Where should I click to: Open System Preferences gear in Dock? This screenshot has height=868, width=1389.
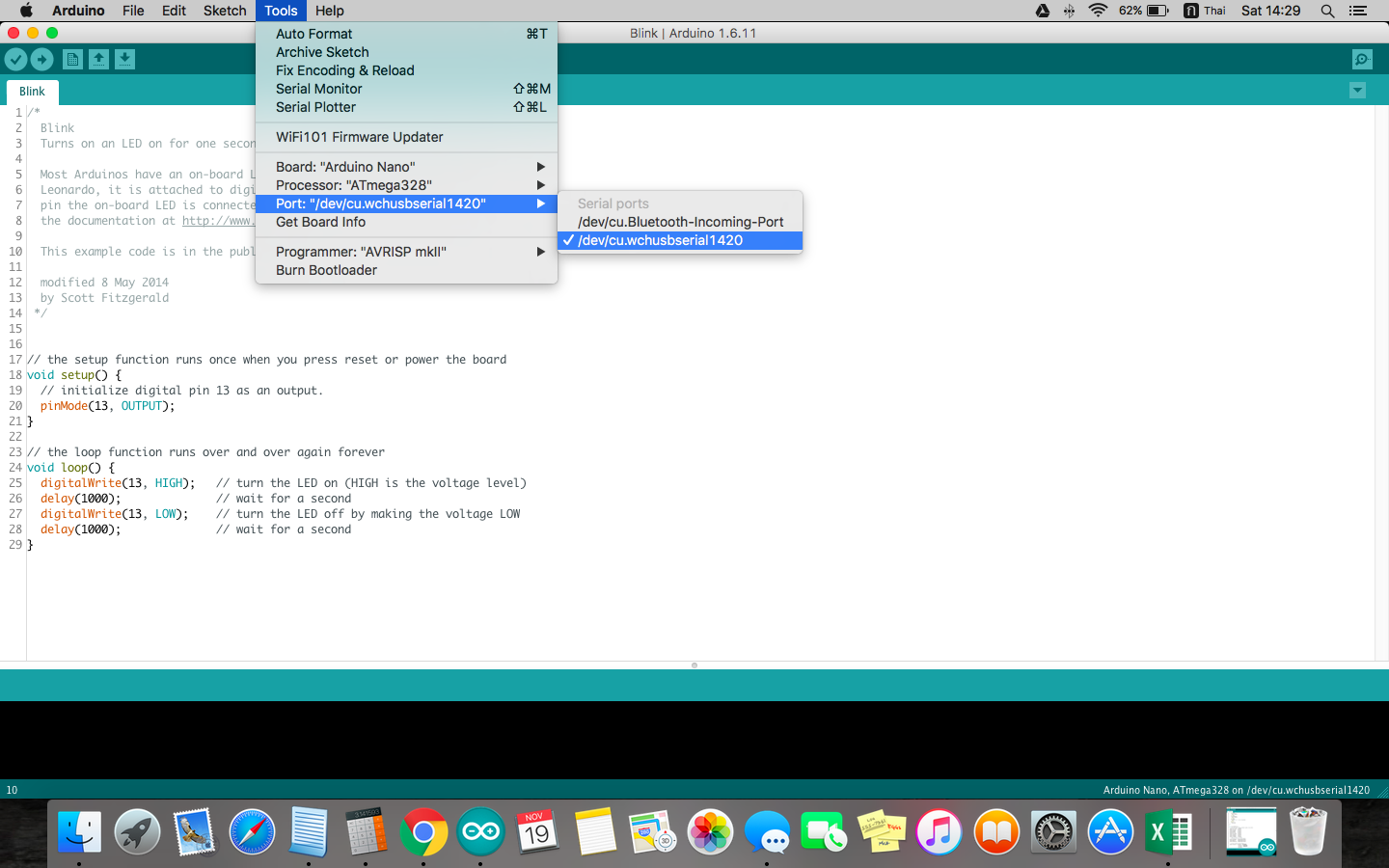1053,831
